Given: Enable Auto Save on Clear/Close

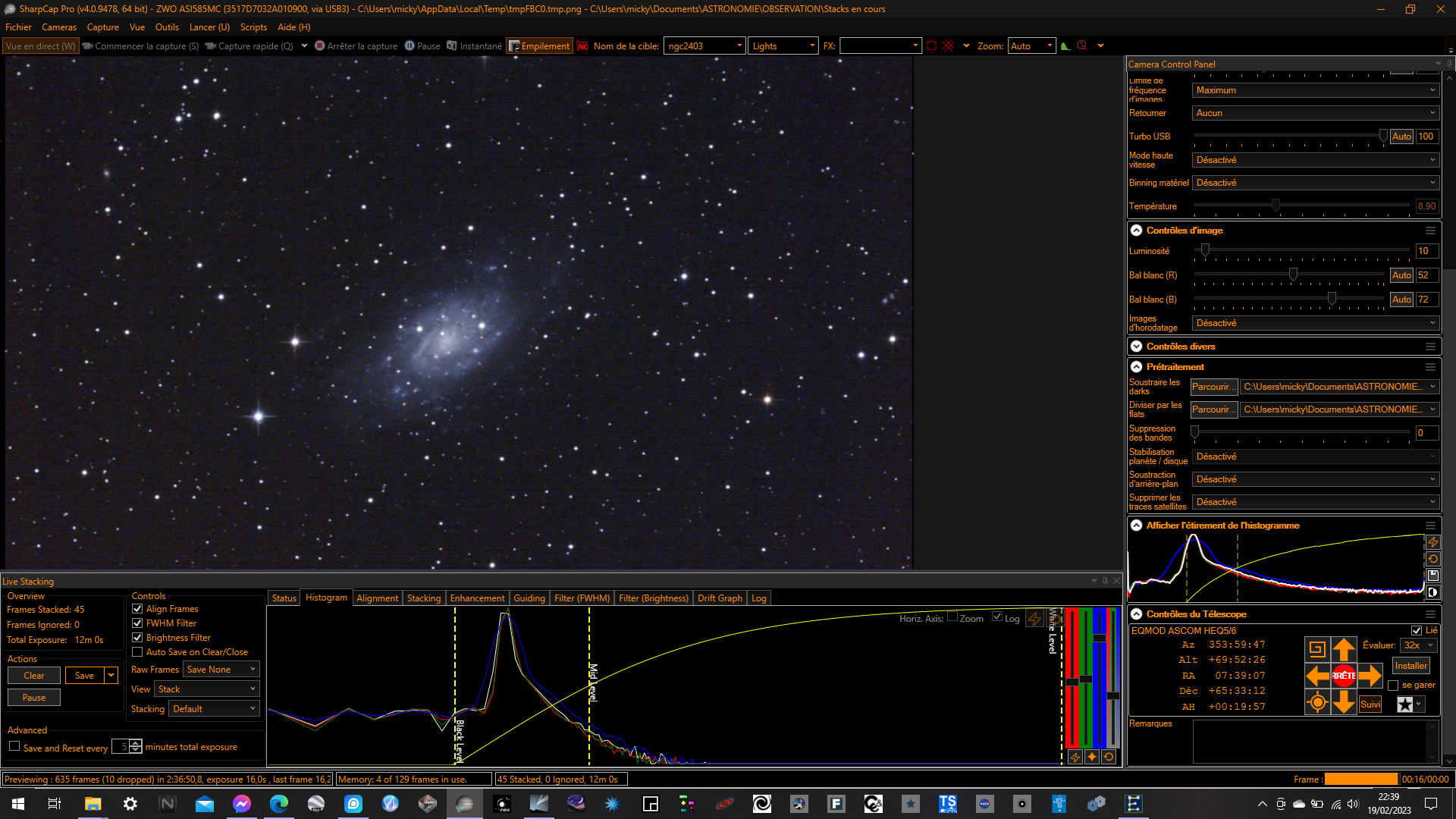Looking at the screenshot, I should click(x=137, y=652).
